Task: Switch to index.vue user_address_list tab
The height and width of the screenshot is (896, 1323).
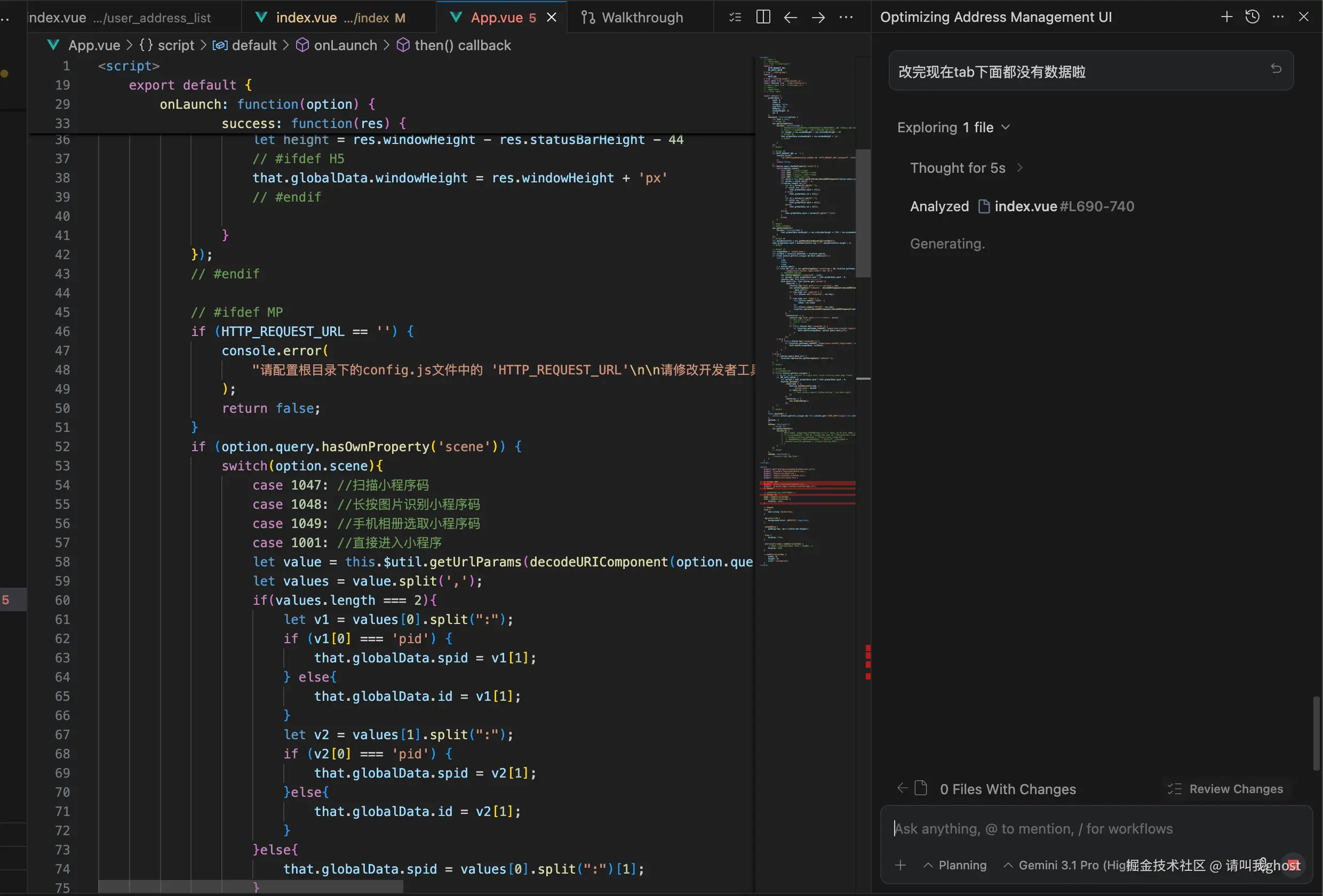Action: 119,18
